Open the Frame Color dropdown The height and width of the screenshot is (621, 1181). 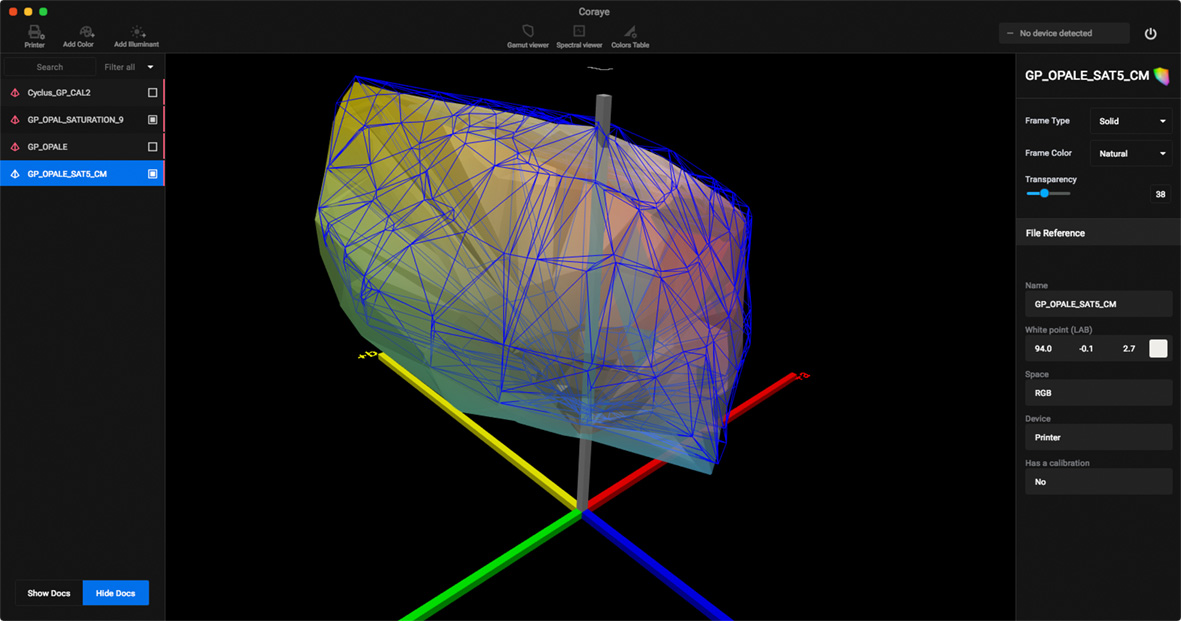[1131, 153]
